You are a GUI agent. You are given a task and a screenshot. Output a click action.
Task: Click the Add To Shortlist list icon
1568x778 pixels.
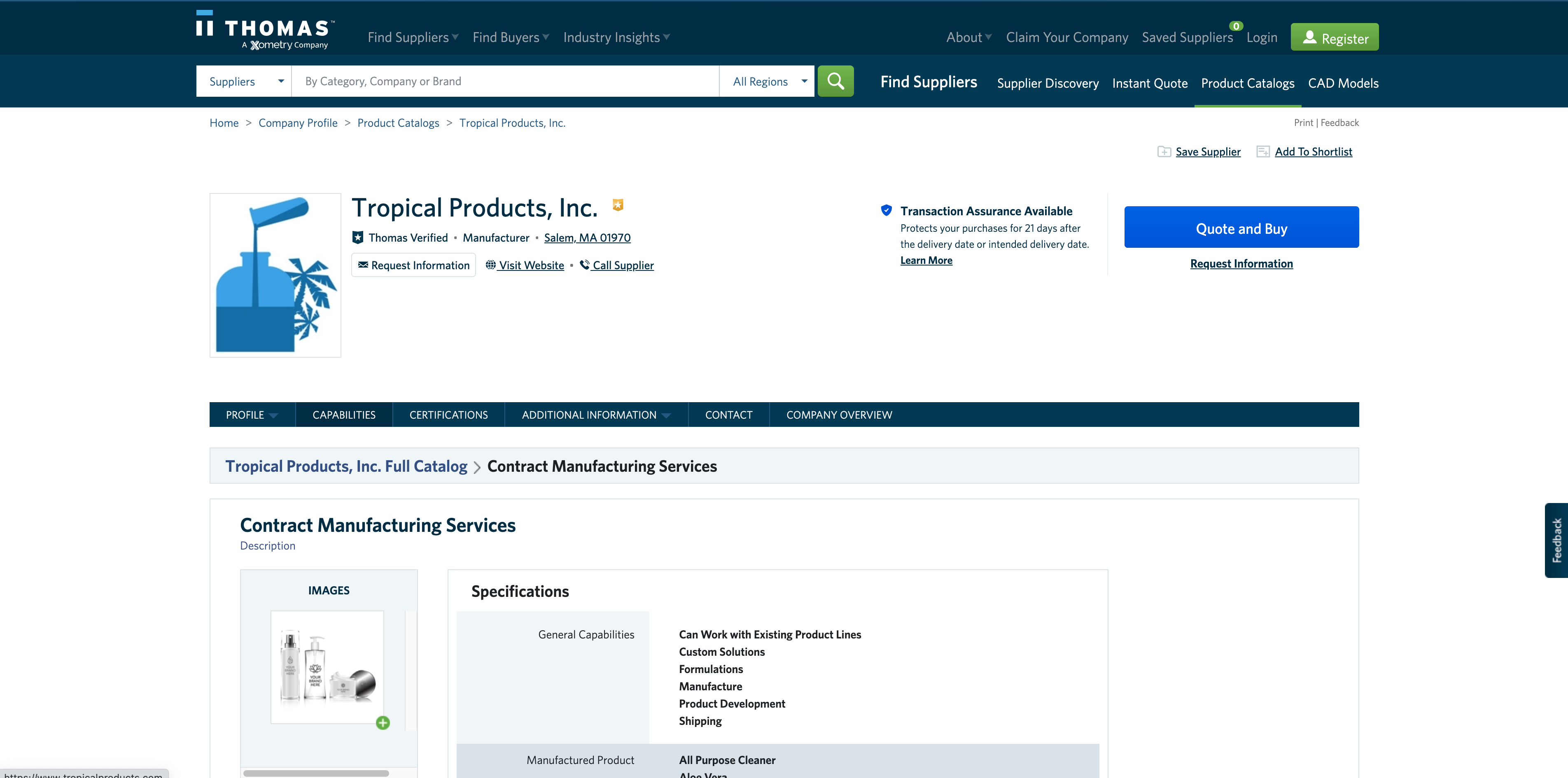[x=1263, y=151]
